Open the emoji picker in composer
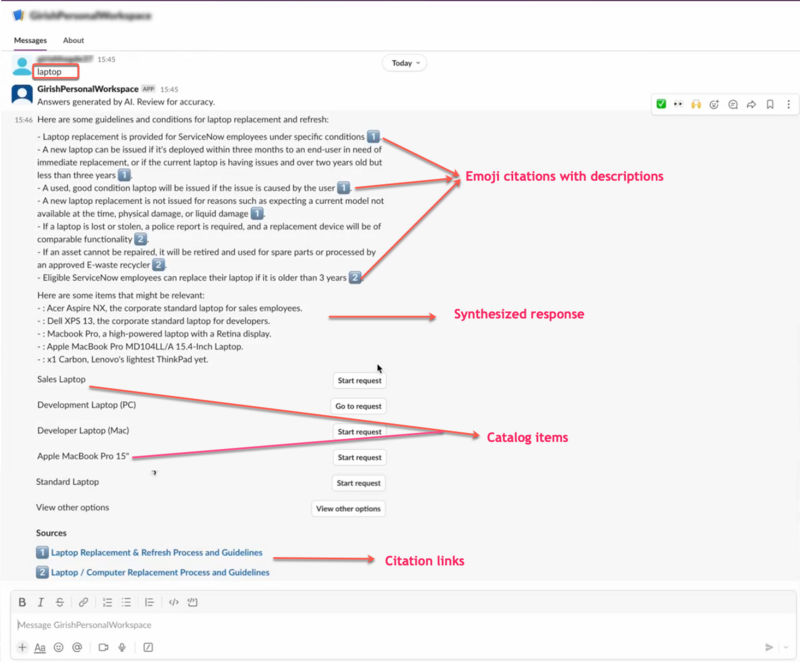This screenshot has height=662, width=800. (x=59, y=647)
